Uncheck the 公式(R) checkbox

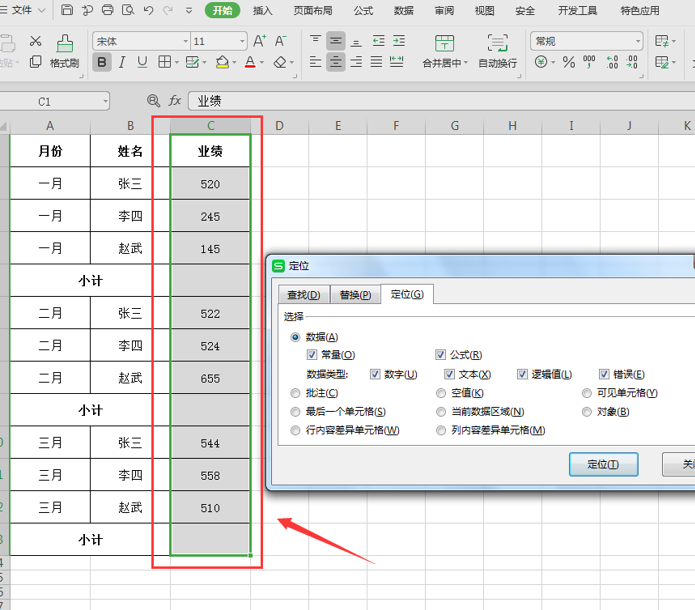pos(440,355)
